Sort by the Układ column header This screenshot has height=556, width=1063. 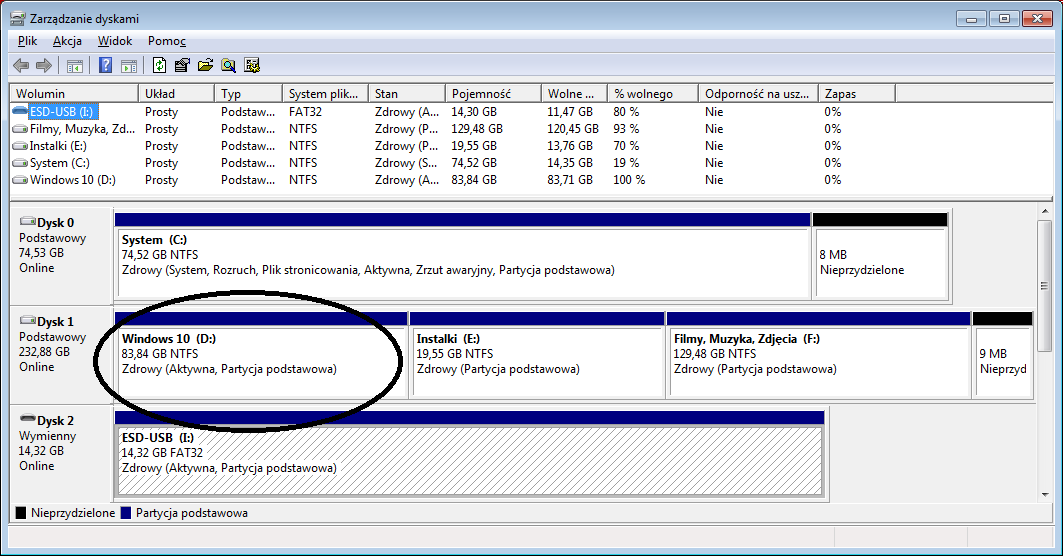tap(176, 94)
